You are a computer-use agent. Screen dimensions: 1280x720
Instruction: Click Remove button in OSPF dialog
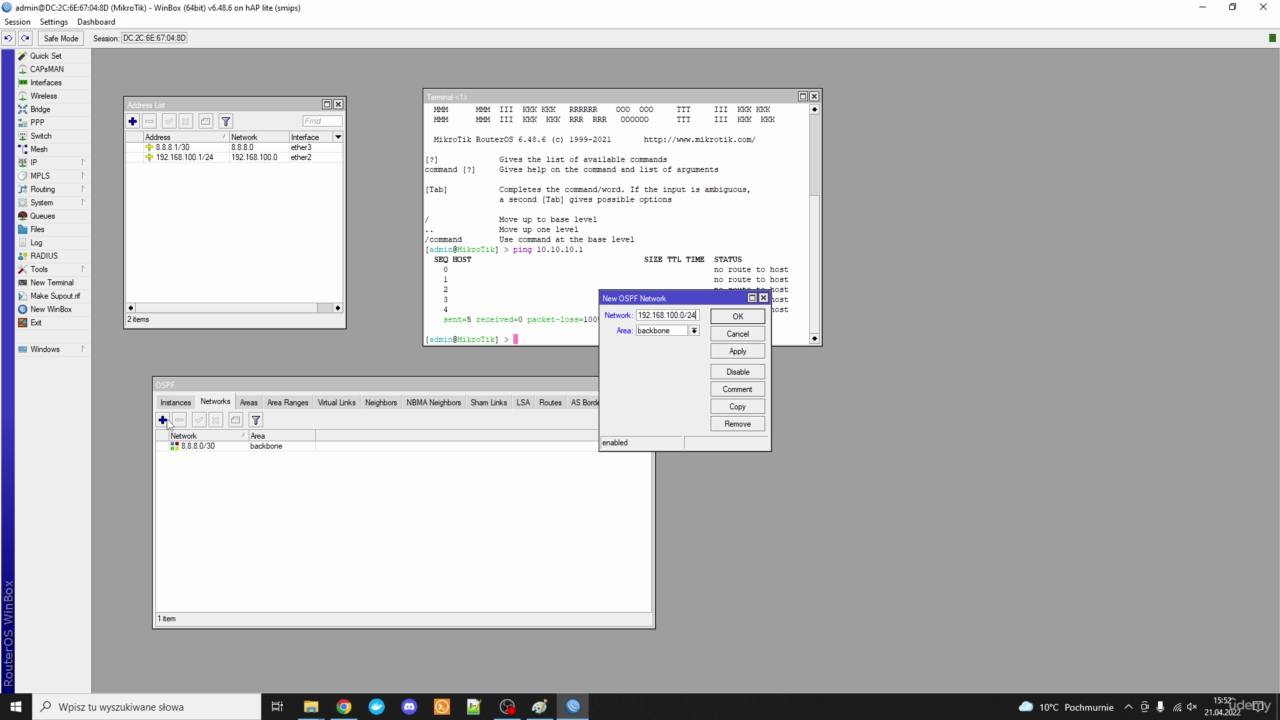pos(738,424)
